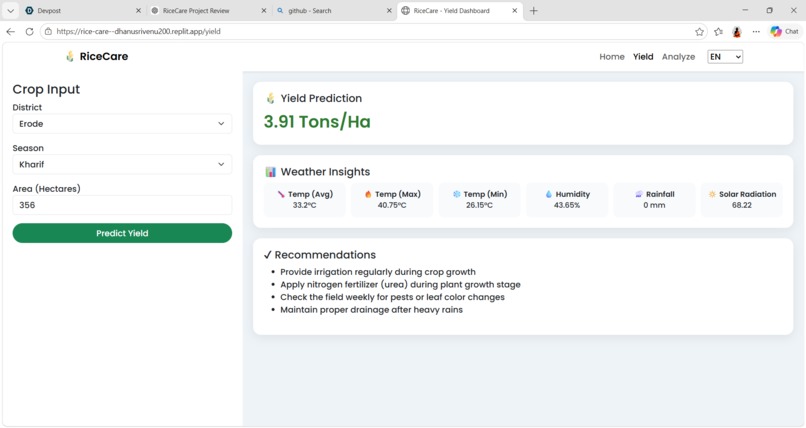
Task: Click the 40.75°C max temperature value
Action: pyautogui.click(x=392, y=205)
